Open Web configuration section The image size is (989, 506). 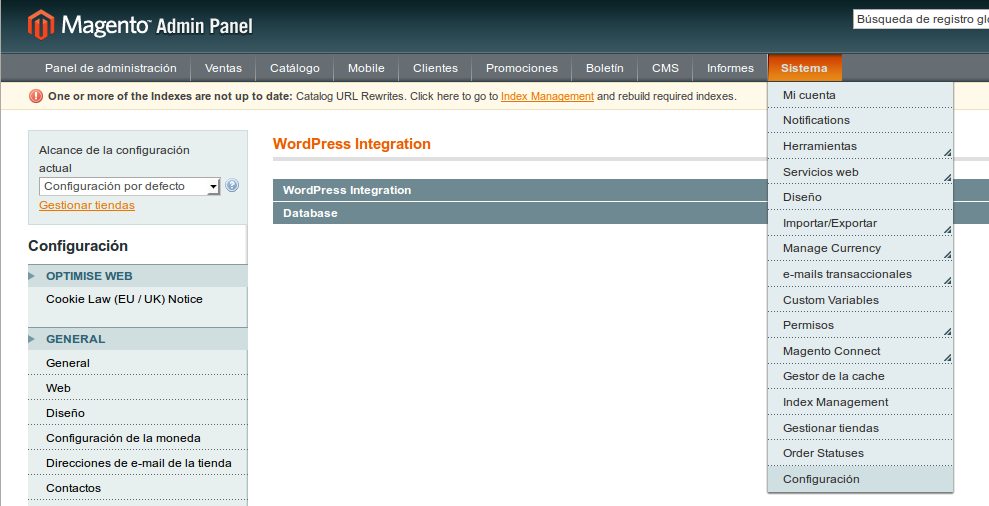coord(138,388)
